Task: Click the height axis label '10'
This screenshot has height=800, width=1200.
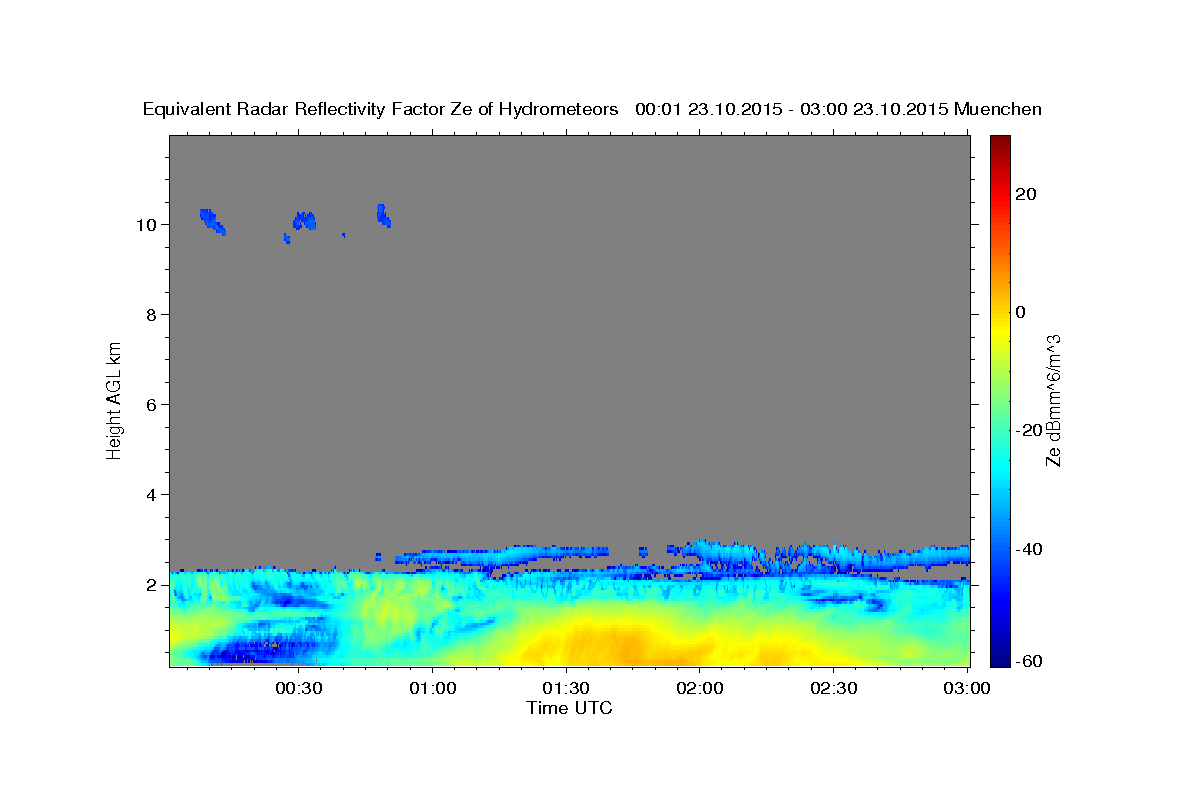Action: click(x=145, y=225)
